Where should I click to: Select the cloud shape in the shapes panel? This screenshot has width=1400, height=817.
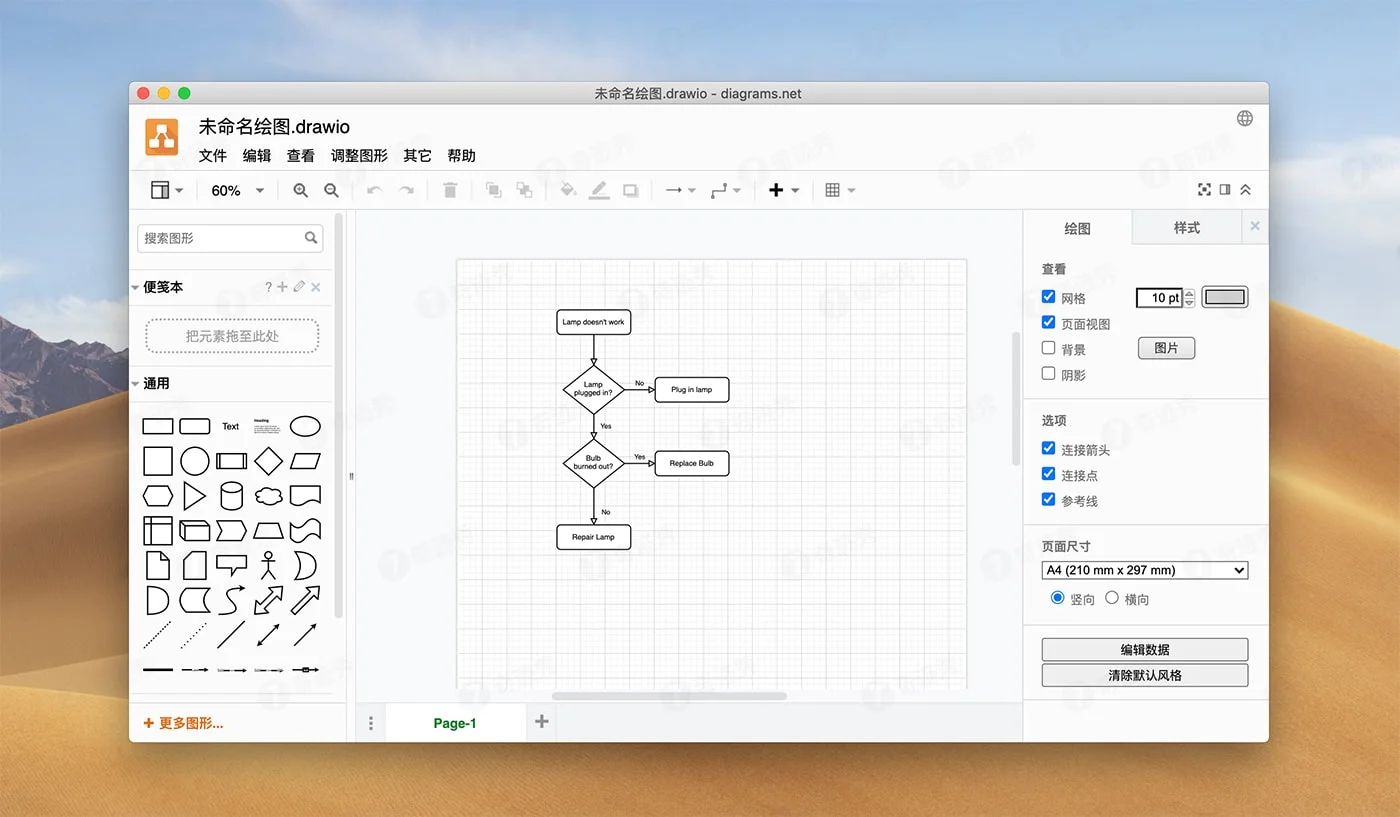[x=268, y=494]
